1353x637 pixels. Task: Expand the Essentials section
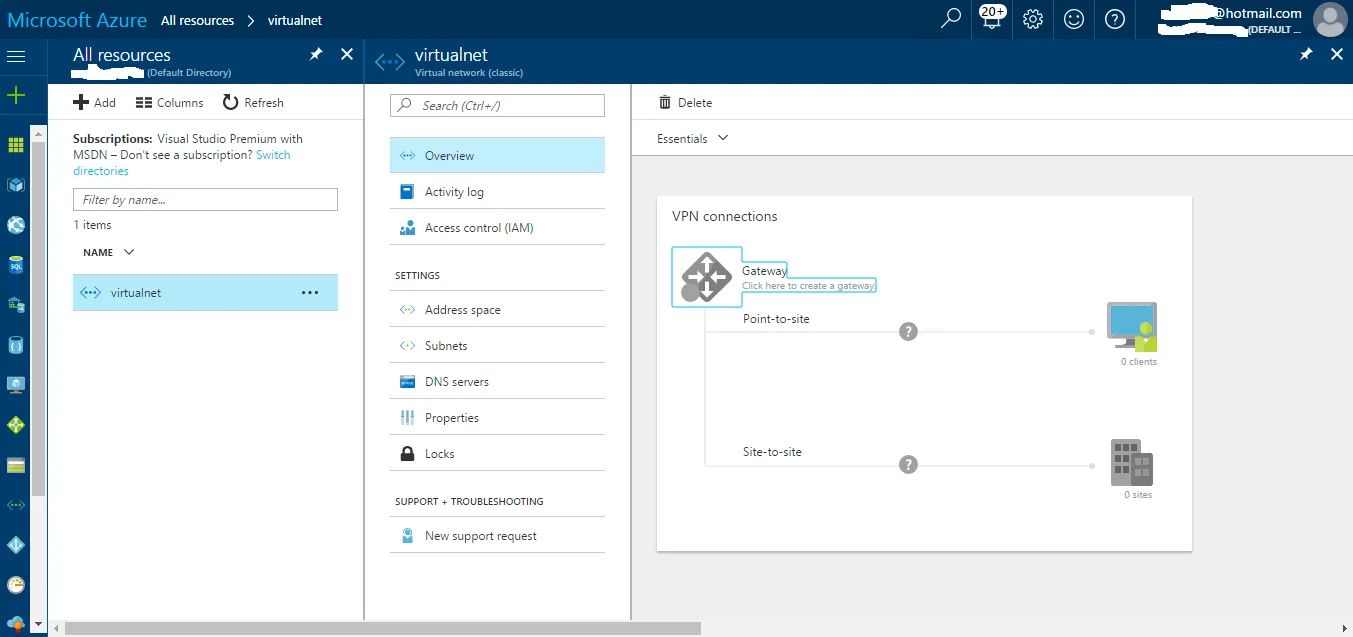pos(692,138)
